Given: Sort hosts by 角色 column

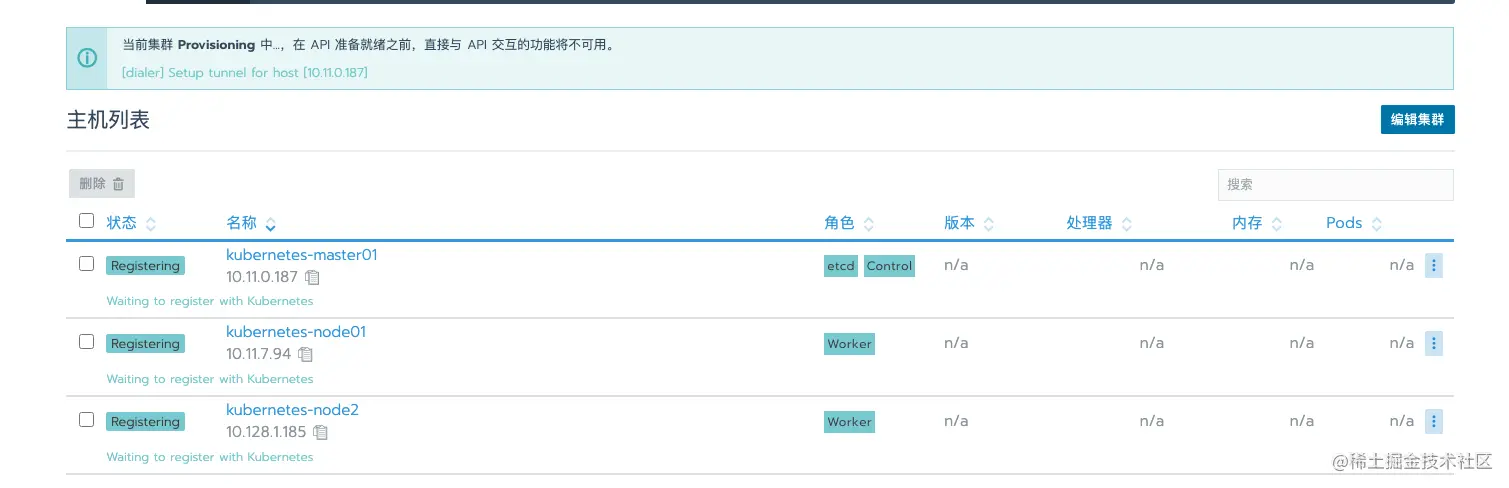Looking at the screenshot, I should tap(849, 223).
